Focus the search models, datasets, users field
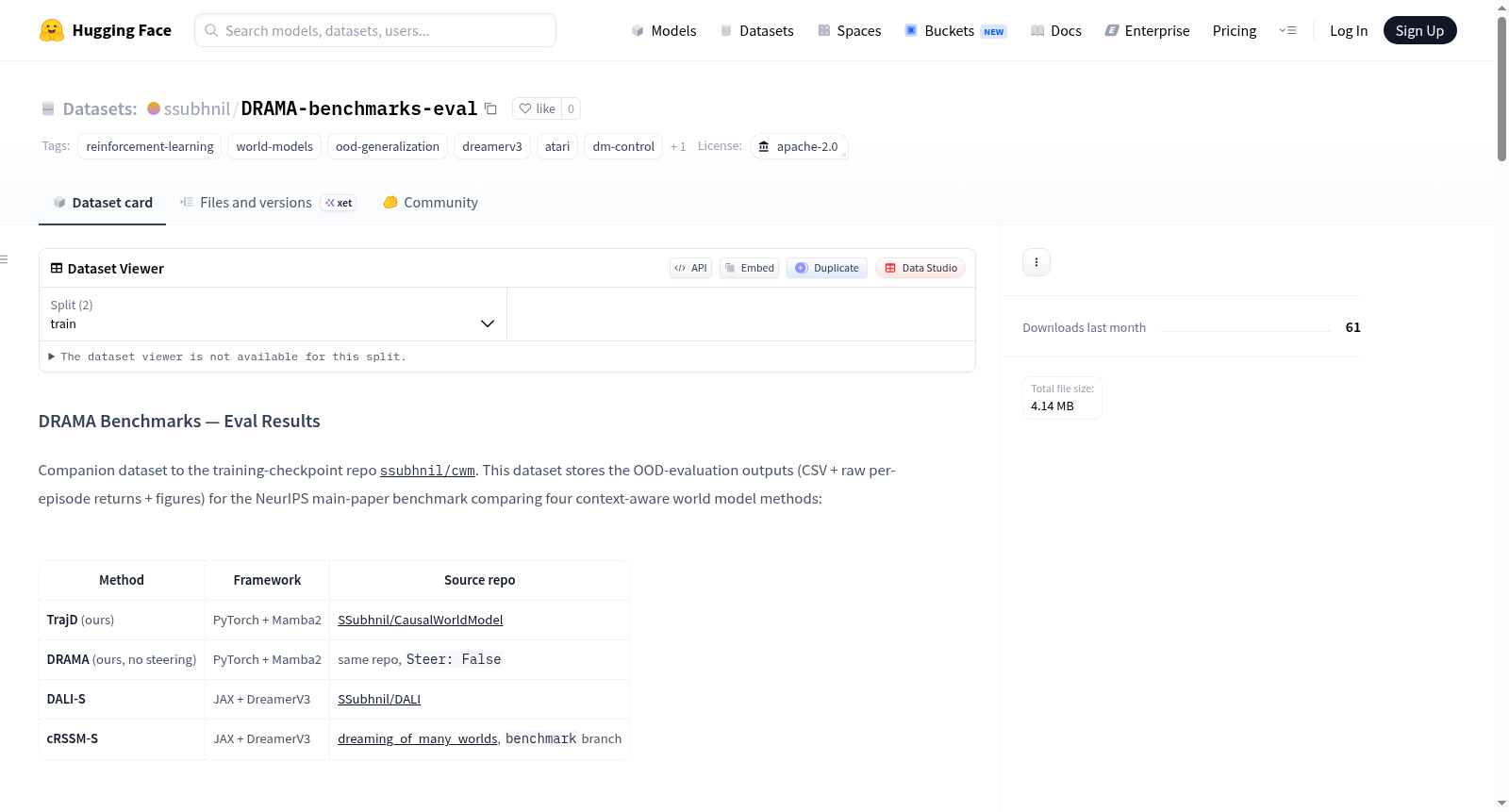1509x812 pixels. pyautogui.click(x=375, y=30)
